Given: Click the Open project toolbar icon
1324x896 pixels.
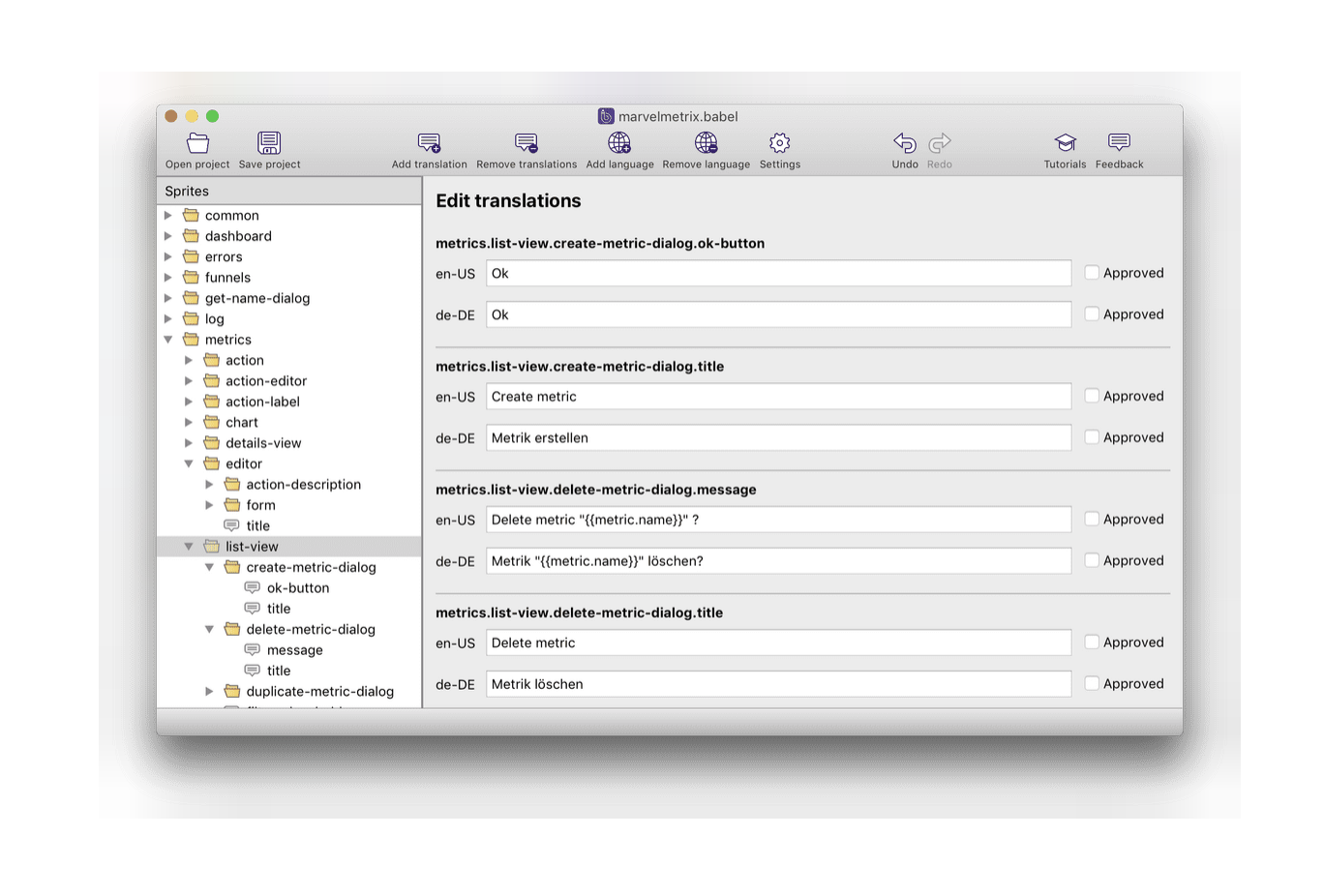Looking at the screenshot, I should pos(198,143).
